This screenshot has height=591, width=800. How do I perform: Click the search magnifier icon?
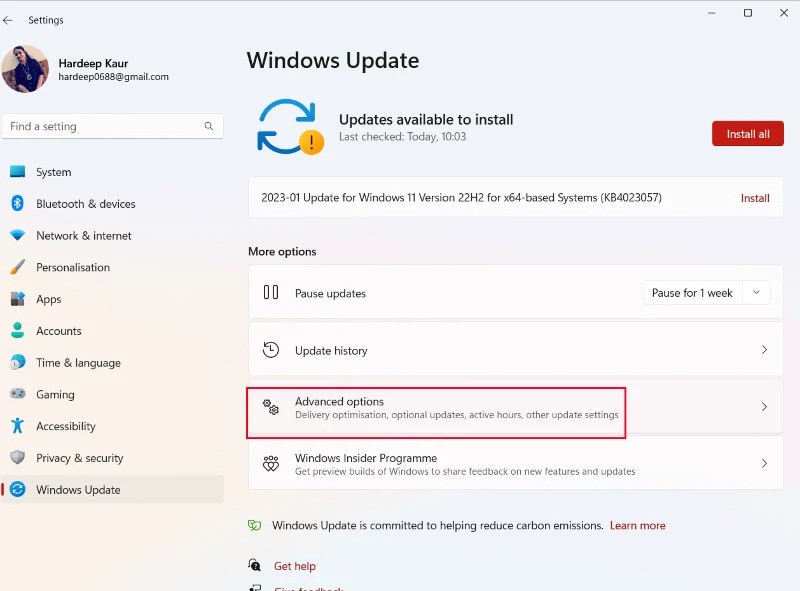pos(209,126)
